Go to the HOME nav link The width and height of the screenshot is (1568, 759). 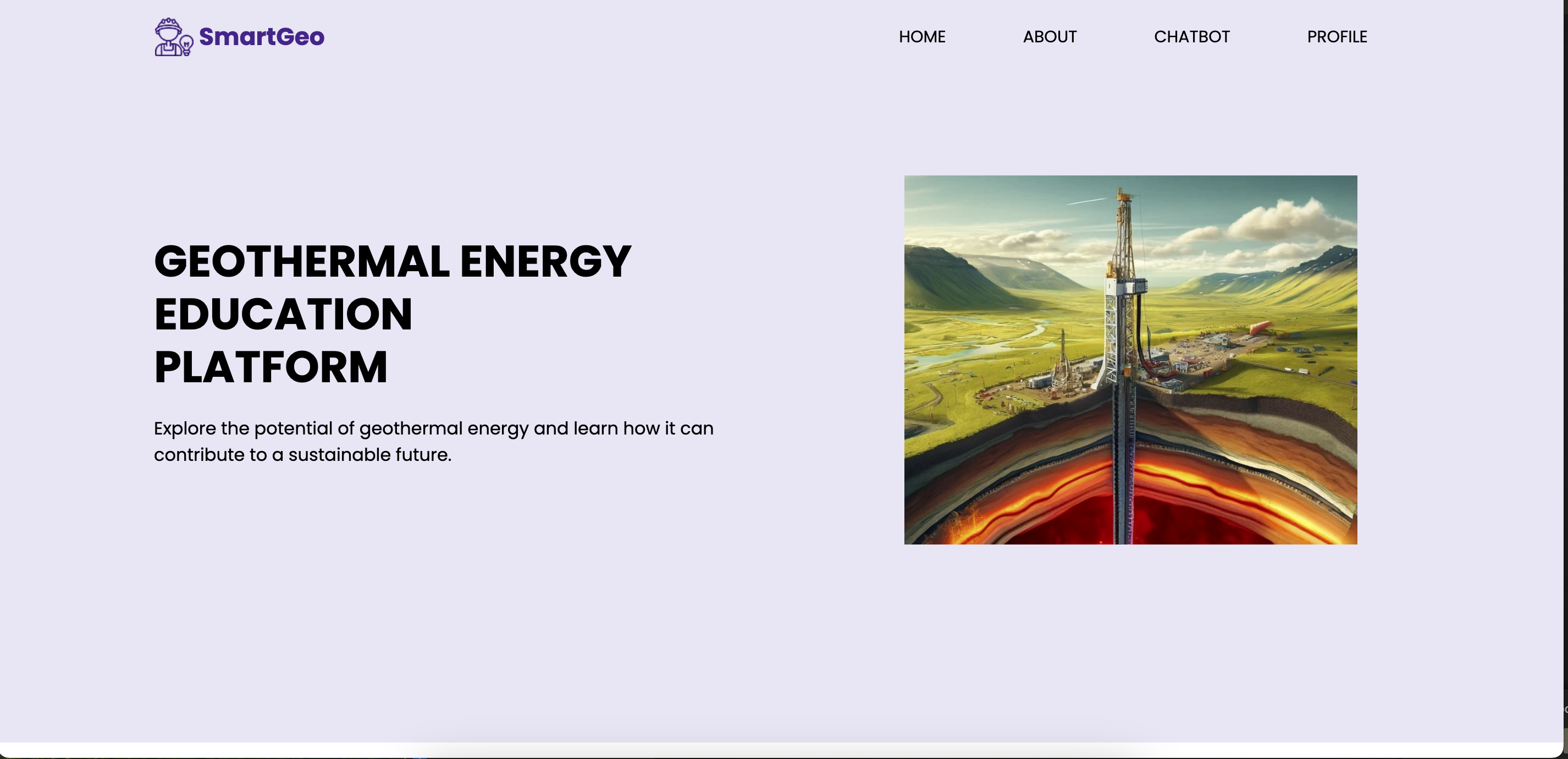921,36
